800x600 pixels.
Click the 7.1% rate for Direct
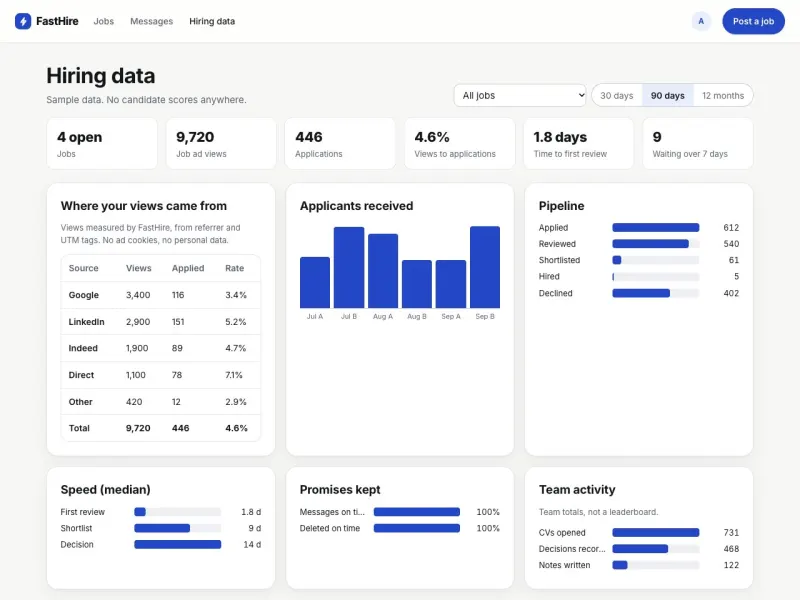tap(234, 375)
